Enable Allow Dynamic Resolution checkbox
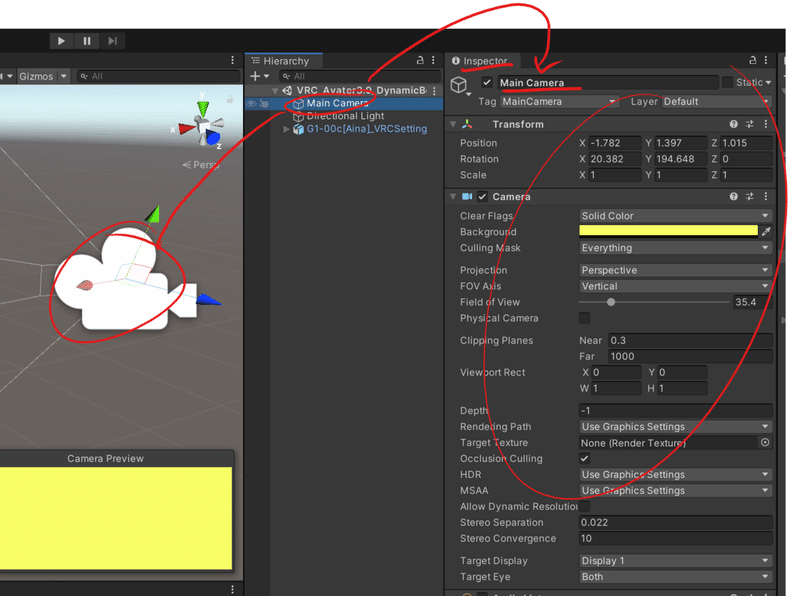 pos(585,506)
